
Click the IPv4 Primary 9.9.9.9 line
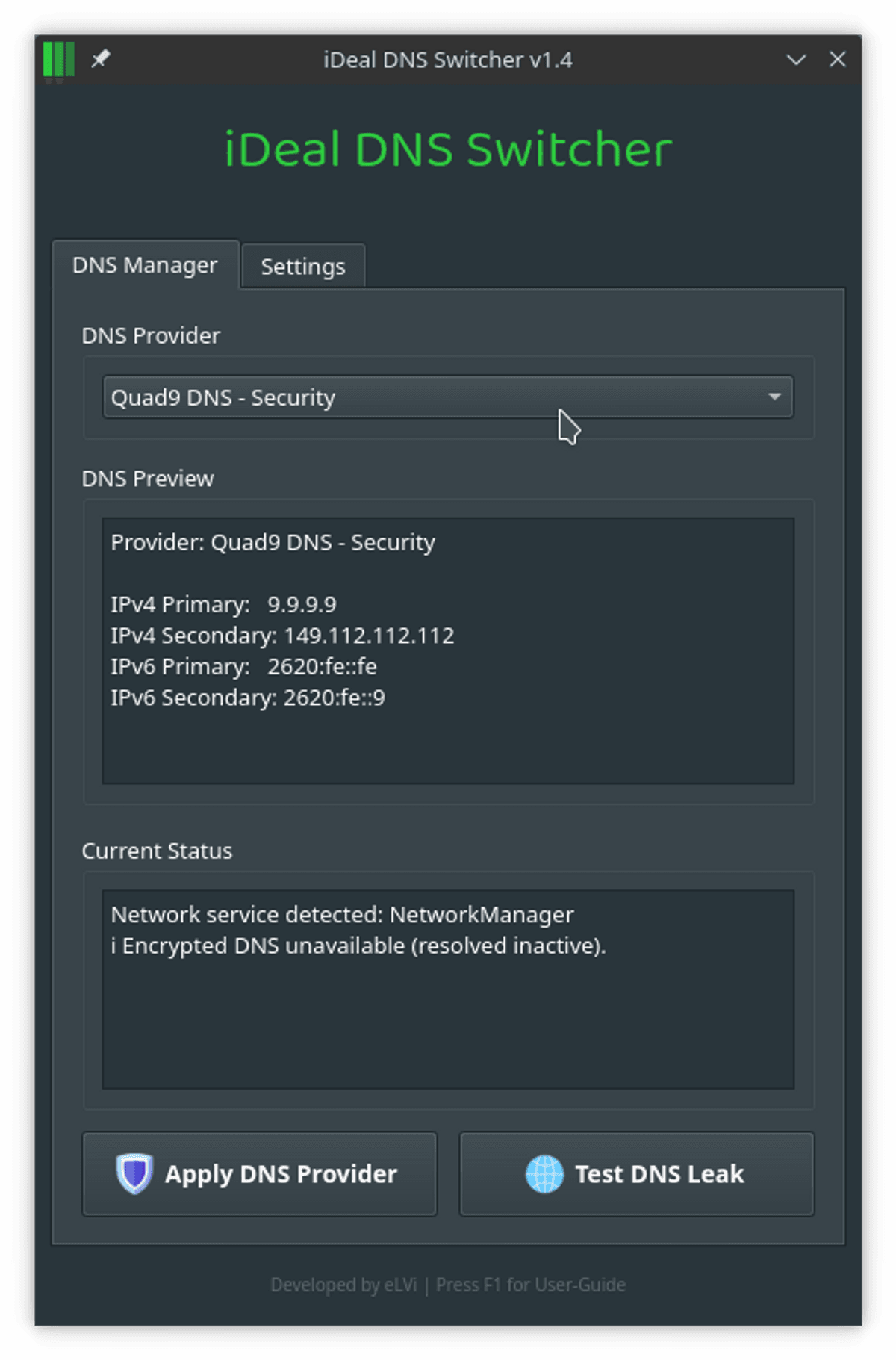pos(224,604)
